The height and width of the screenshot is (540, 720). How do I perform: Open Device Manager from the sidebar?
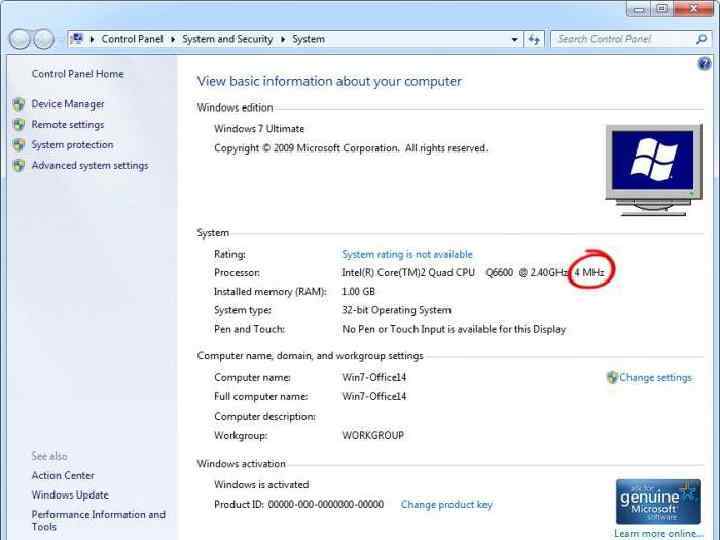[x=68, y=104]
